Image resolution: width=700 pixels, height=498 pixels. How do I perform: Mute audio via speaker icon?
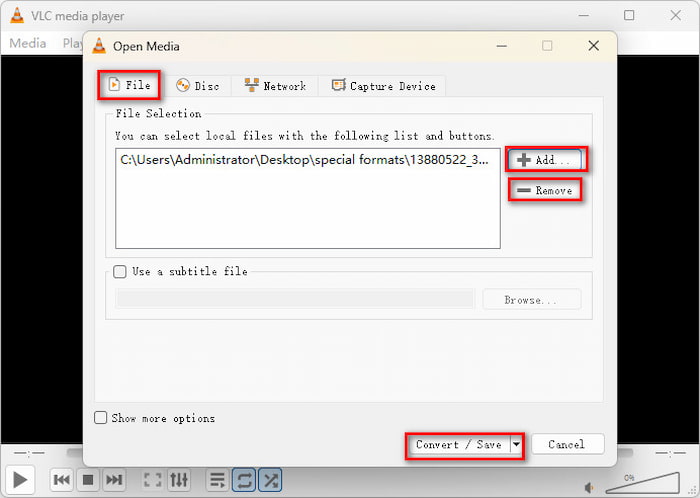[x=590, y=488]
